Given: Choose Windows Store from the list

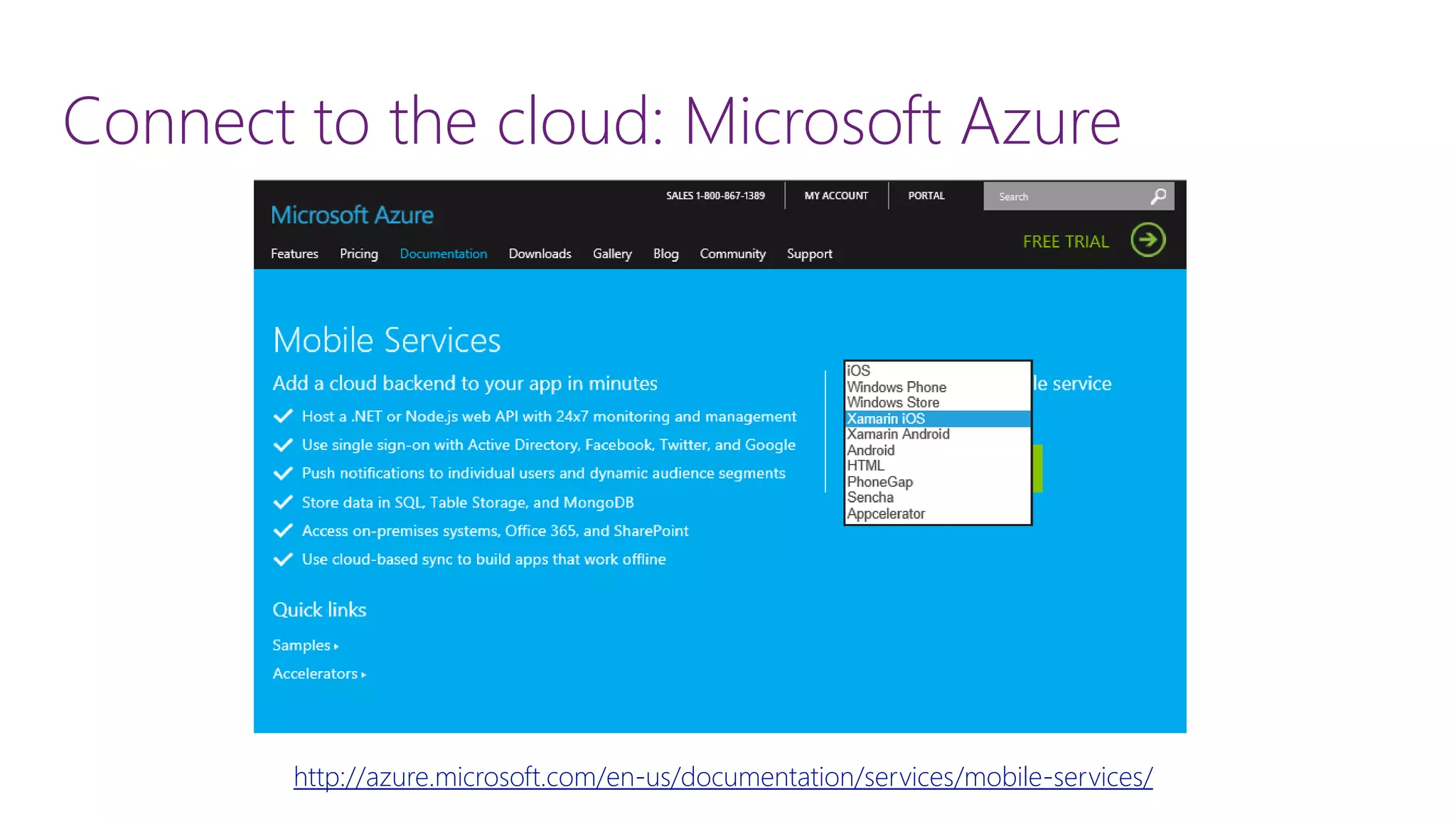Looking at the screenshot, I should pyautogui.click(x=938, y=402).
